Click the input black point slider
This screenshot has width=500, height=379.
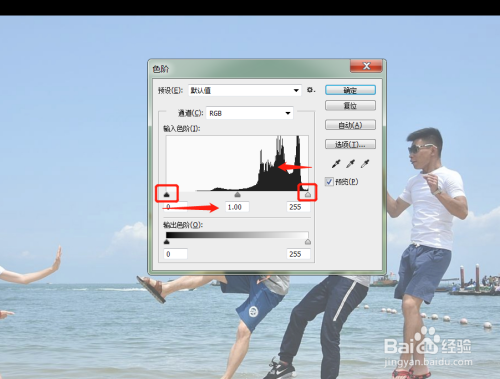(167, 194)
